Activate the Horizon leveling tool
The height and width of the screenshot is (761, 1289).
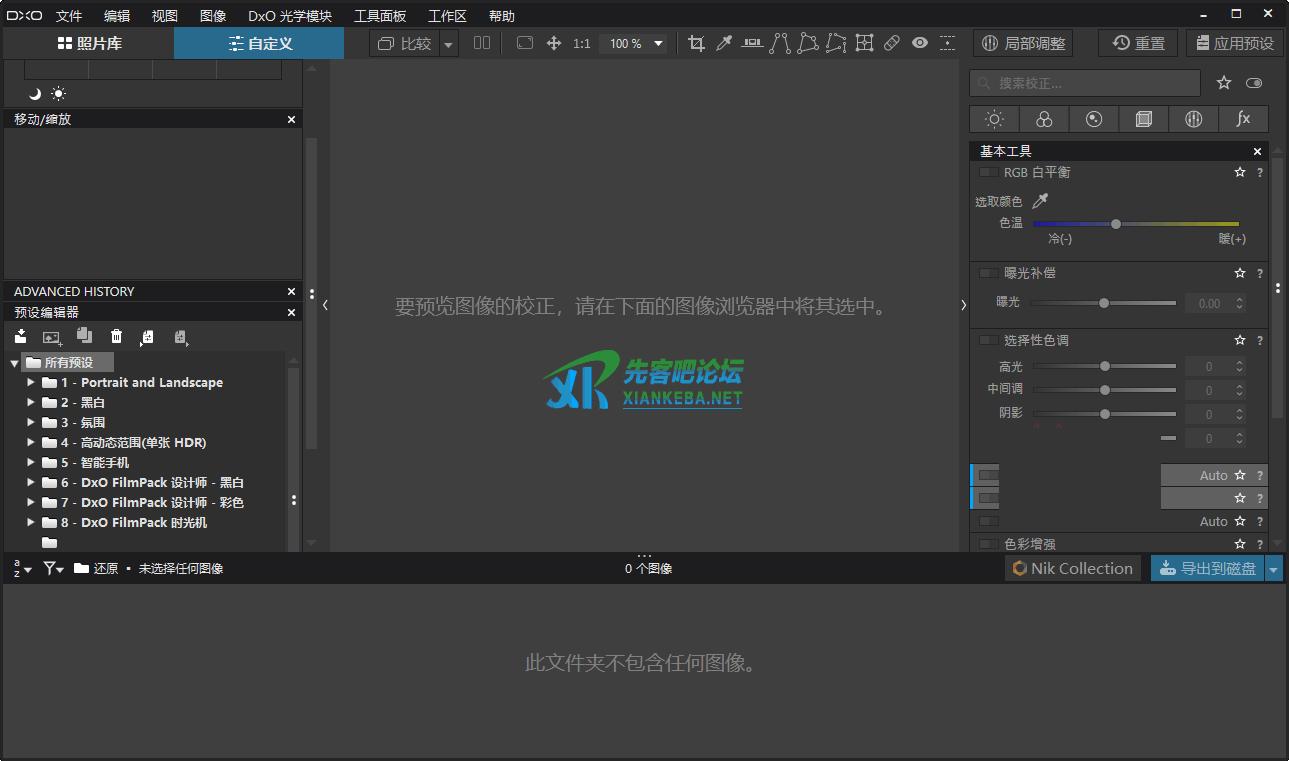pos(752,43)
